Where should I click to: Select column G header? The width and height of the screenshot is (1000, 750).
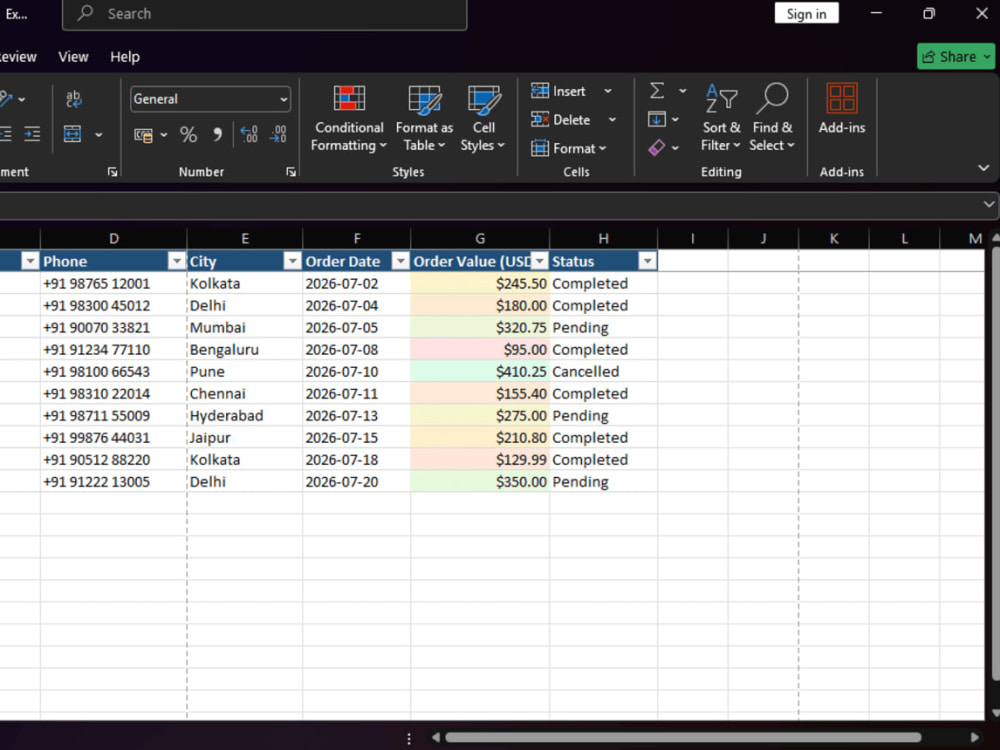[480, 239]
